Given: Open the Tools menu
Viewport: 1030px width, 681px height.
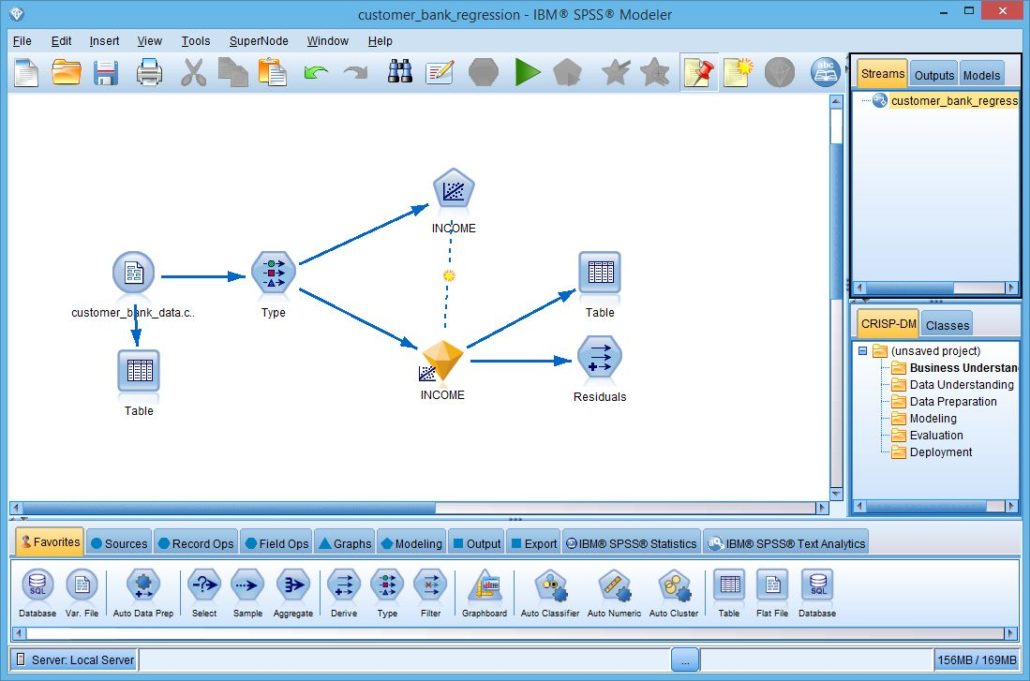Looking at the screenshot, I should (196, 41).
